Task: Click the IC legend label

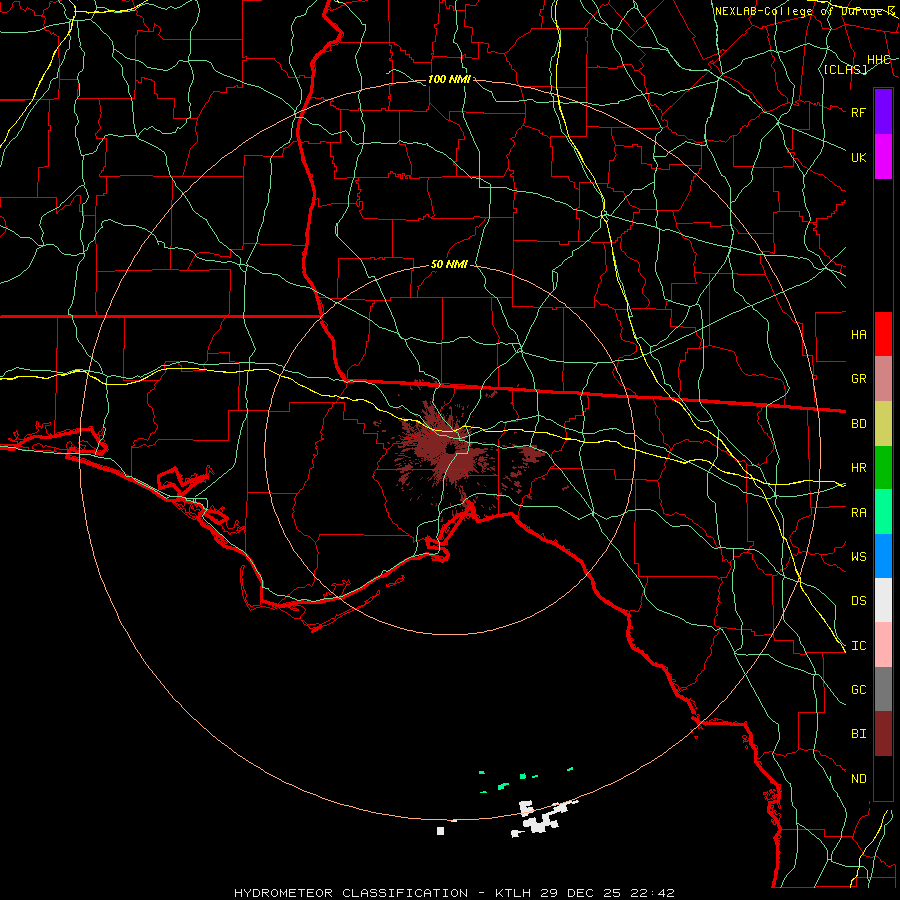Action: 859,646
